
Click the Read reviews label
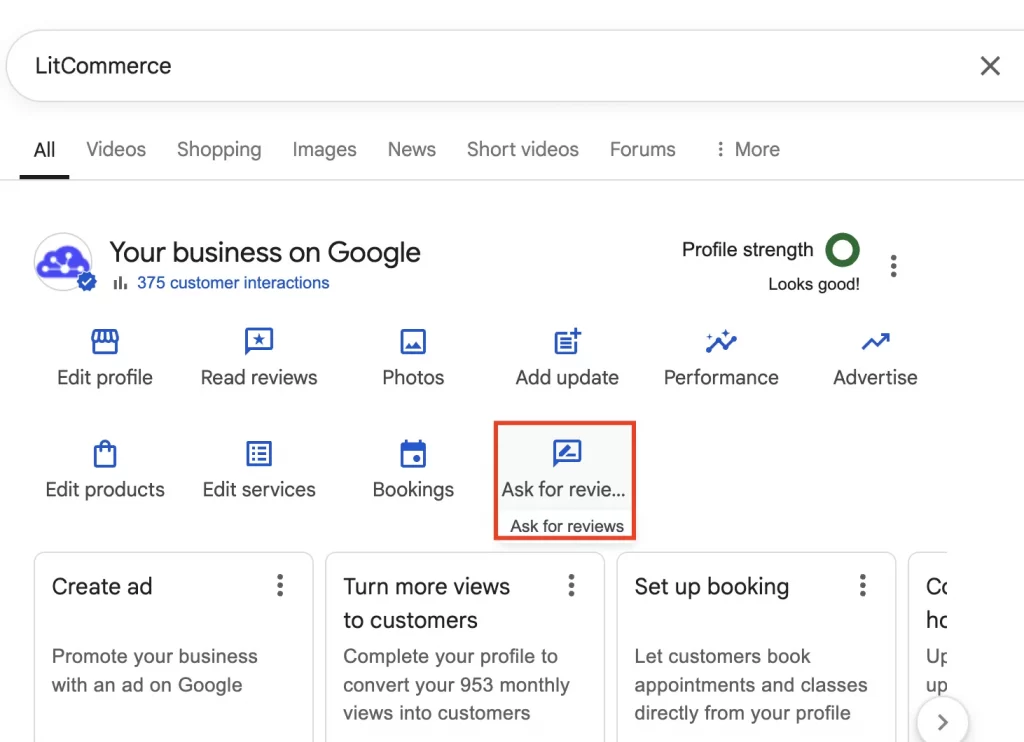259,378
